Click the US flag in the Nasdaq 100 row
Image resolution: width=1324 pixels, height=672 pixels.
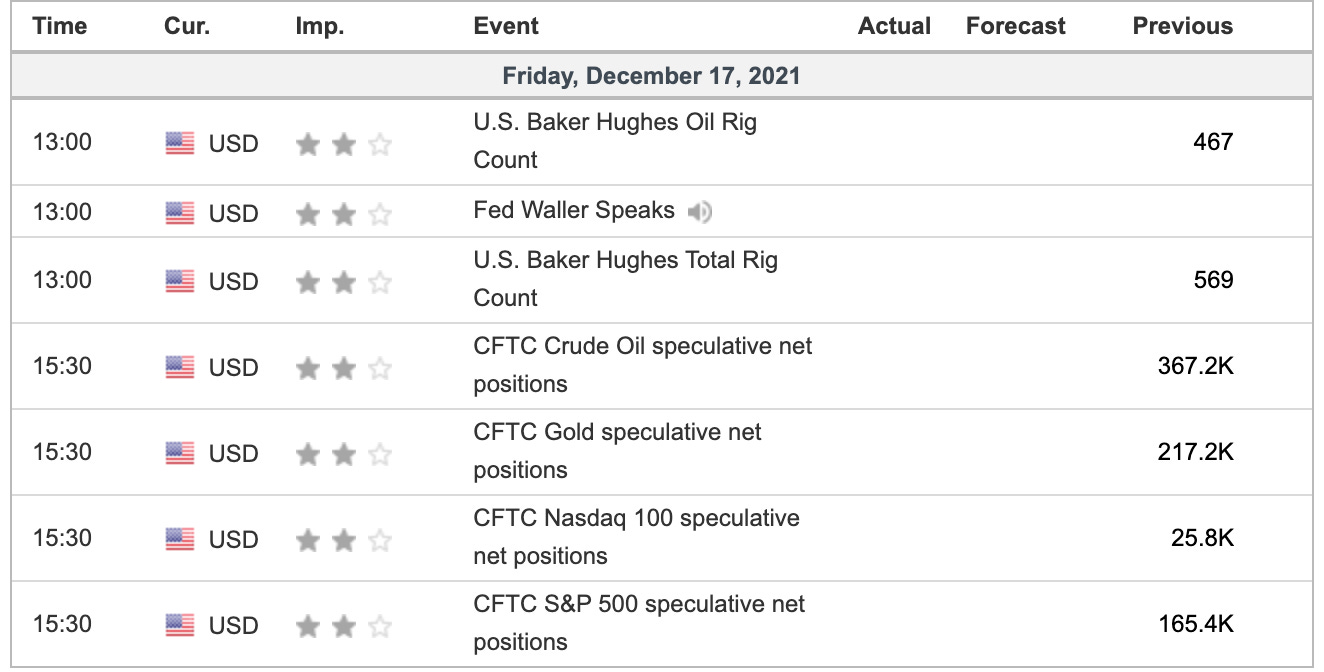(180, 540)
